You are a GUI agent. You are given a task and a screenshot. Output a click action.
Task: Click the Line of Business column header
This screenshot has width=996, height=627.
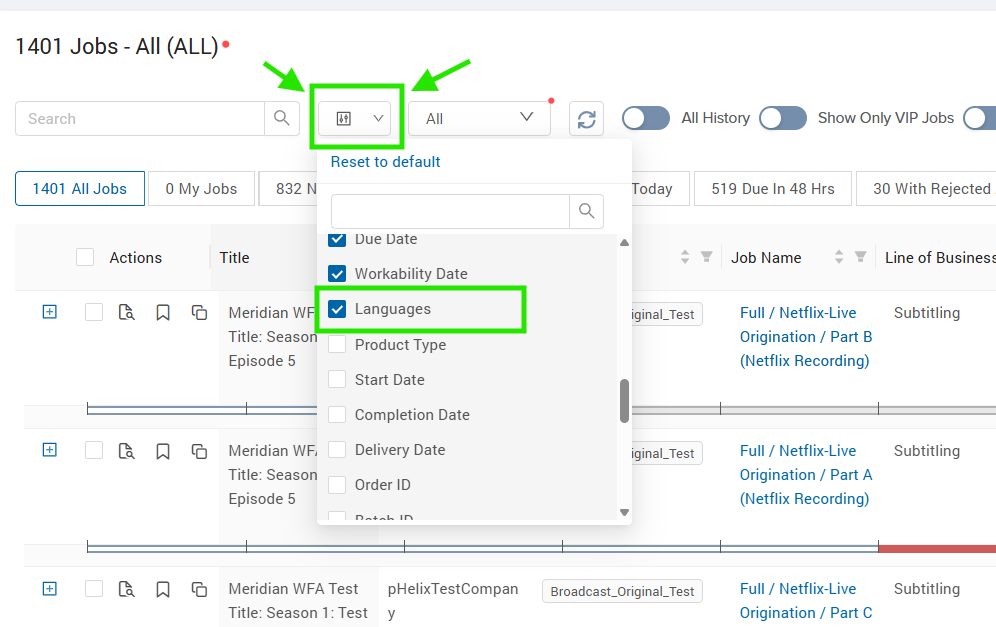940,257
